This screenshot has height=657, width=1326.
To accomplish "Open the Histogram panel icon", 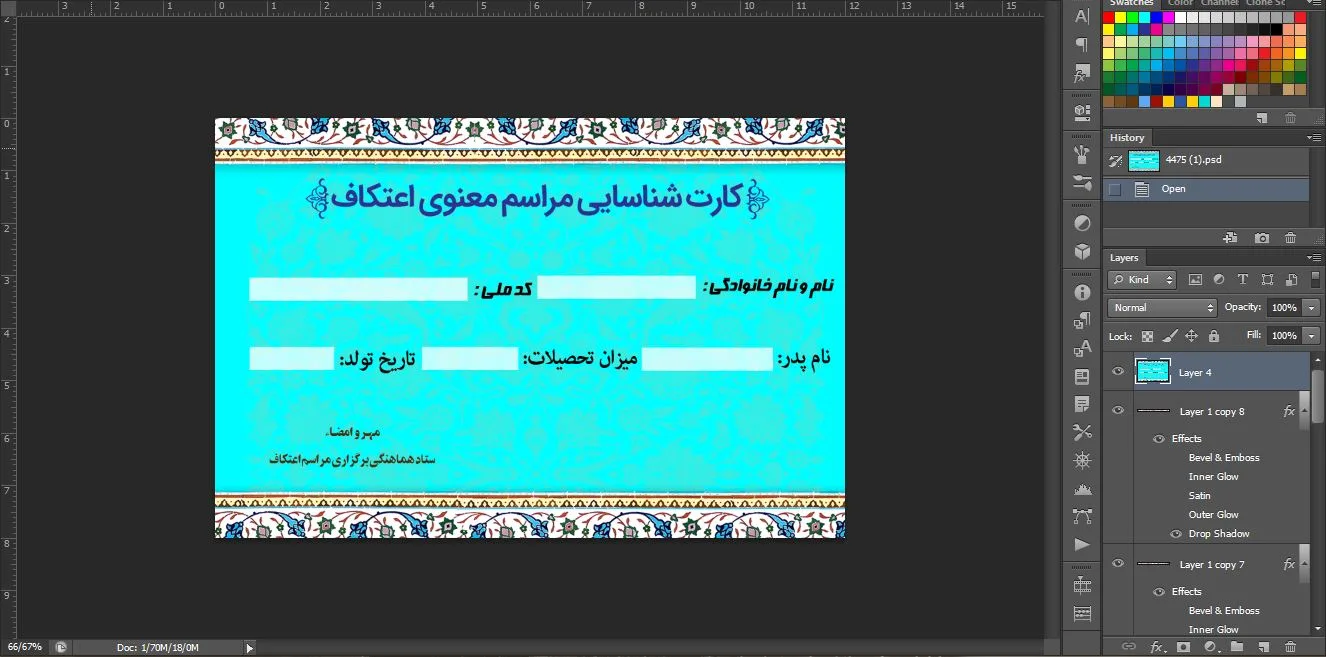I will point(1081,488).
